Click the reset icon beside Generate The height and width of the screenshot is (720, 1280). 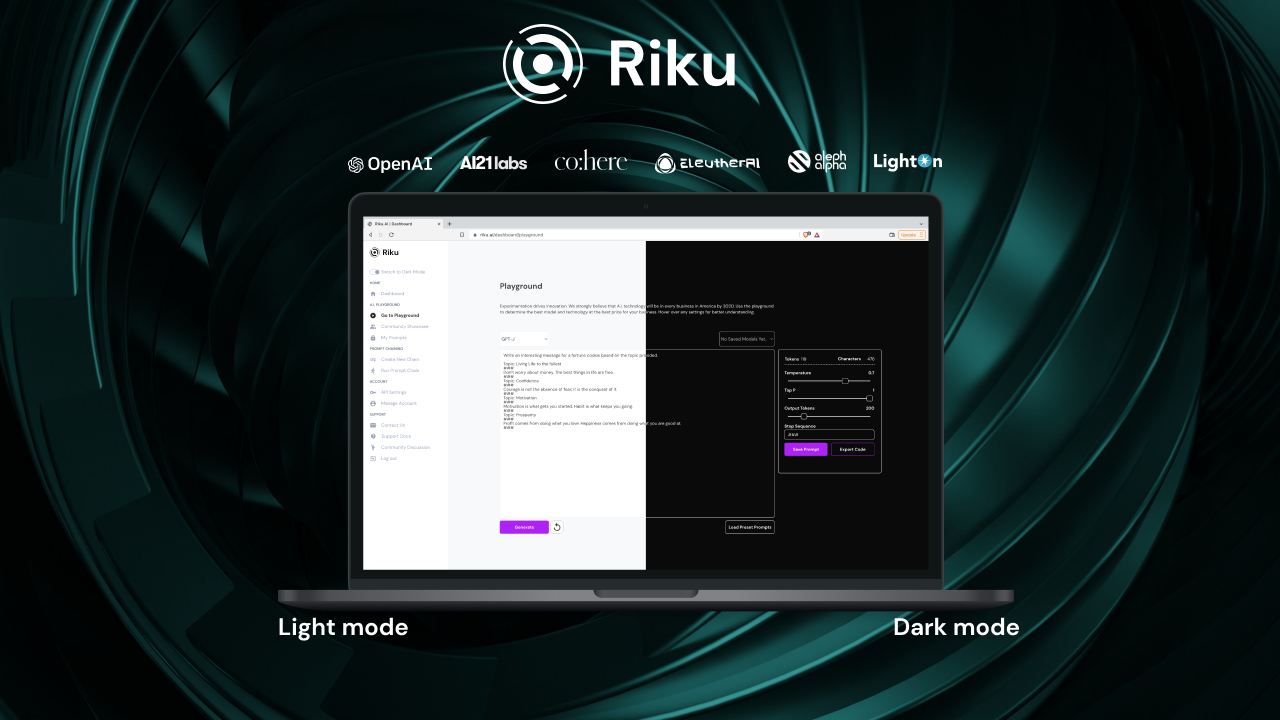(x=557, y=527)
